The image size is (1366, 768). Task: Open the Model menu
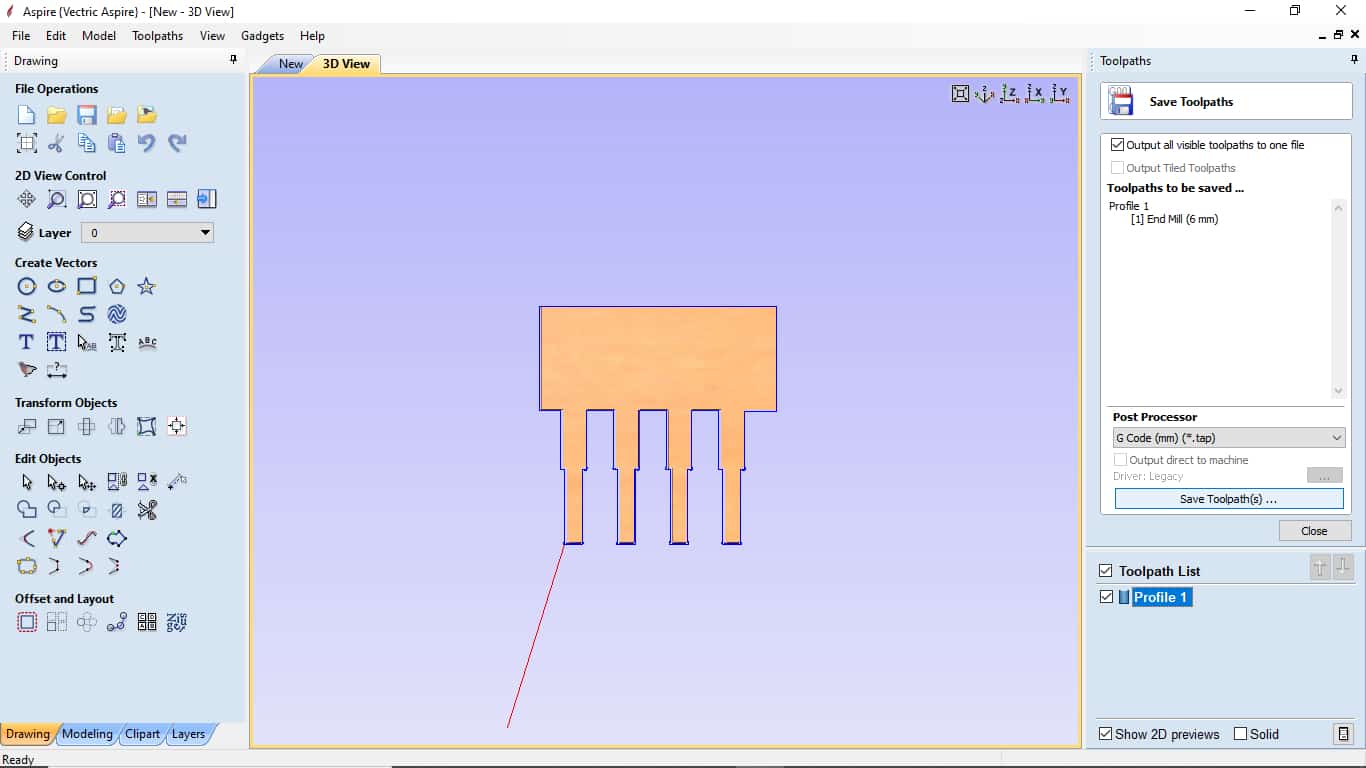point(99,35)
